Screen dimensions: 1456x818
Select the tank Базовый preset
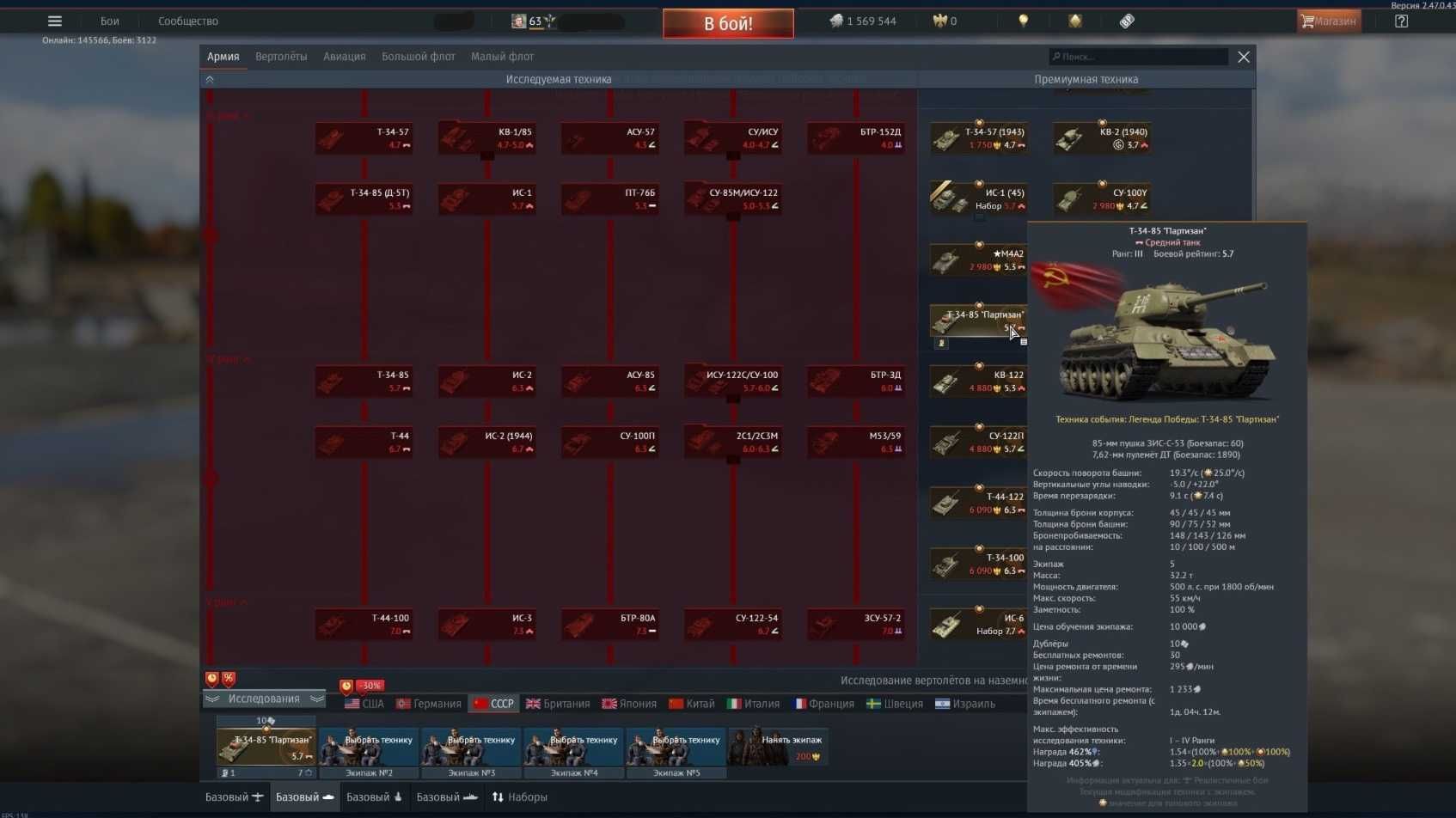[304, 797]
